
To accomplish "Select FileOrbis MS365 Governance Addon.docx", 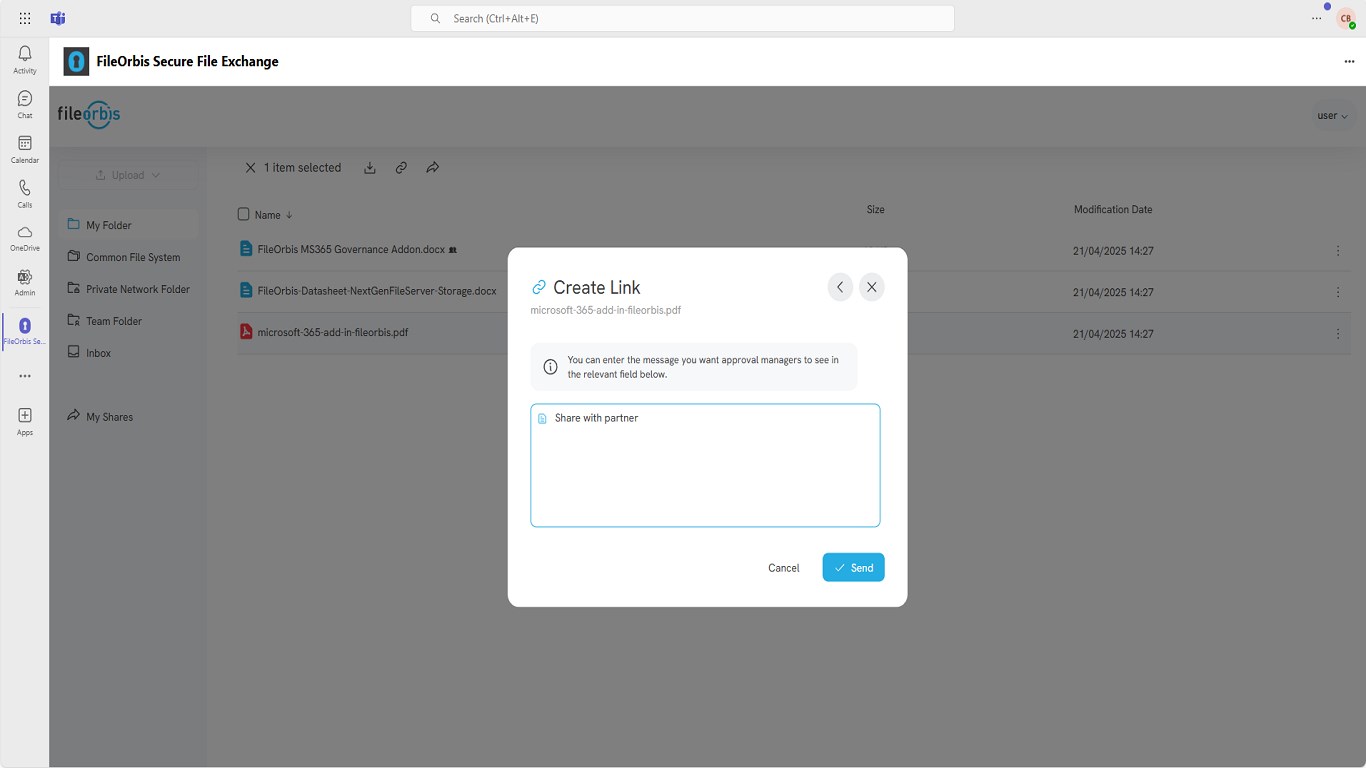I will (351, 249).
